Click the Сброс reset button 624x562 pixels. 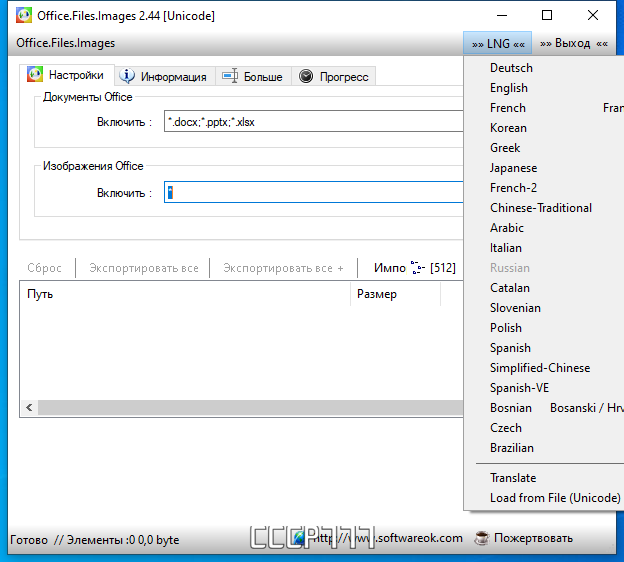[45, 268]
